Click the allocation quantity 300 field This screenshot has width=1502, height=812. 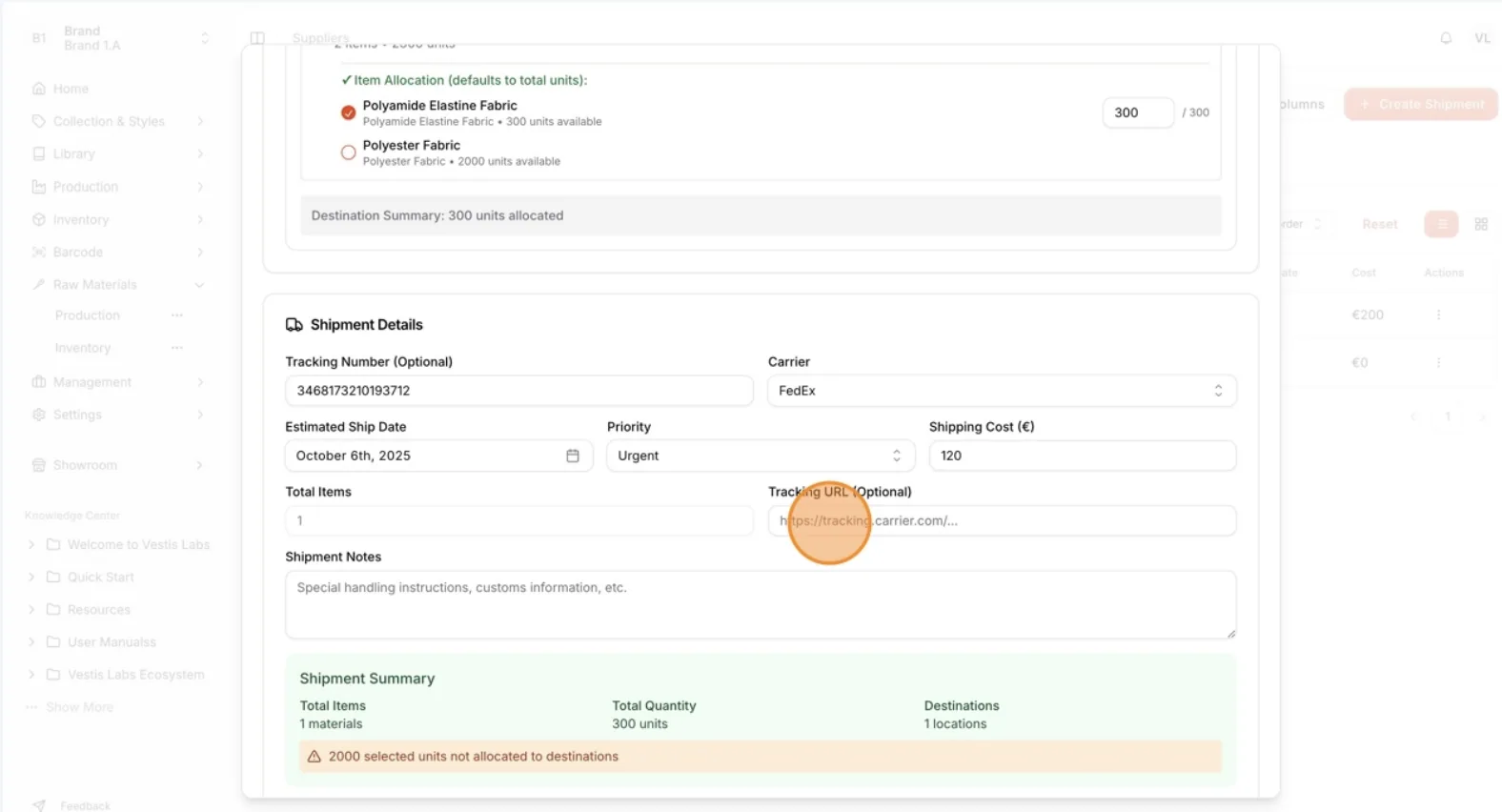(1138, 112)
